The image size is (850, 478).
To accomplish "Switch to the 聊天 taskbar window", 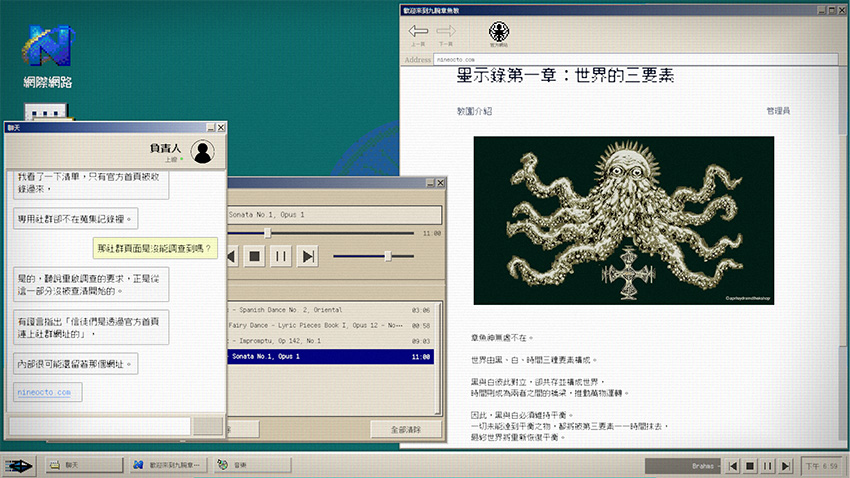I will pyautogui.click(x=85, y=465).
